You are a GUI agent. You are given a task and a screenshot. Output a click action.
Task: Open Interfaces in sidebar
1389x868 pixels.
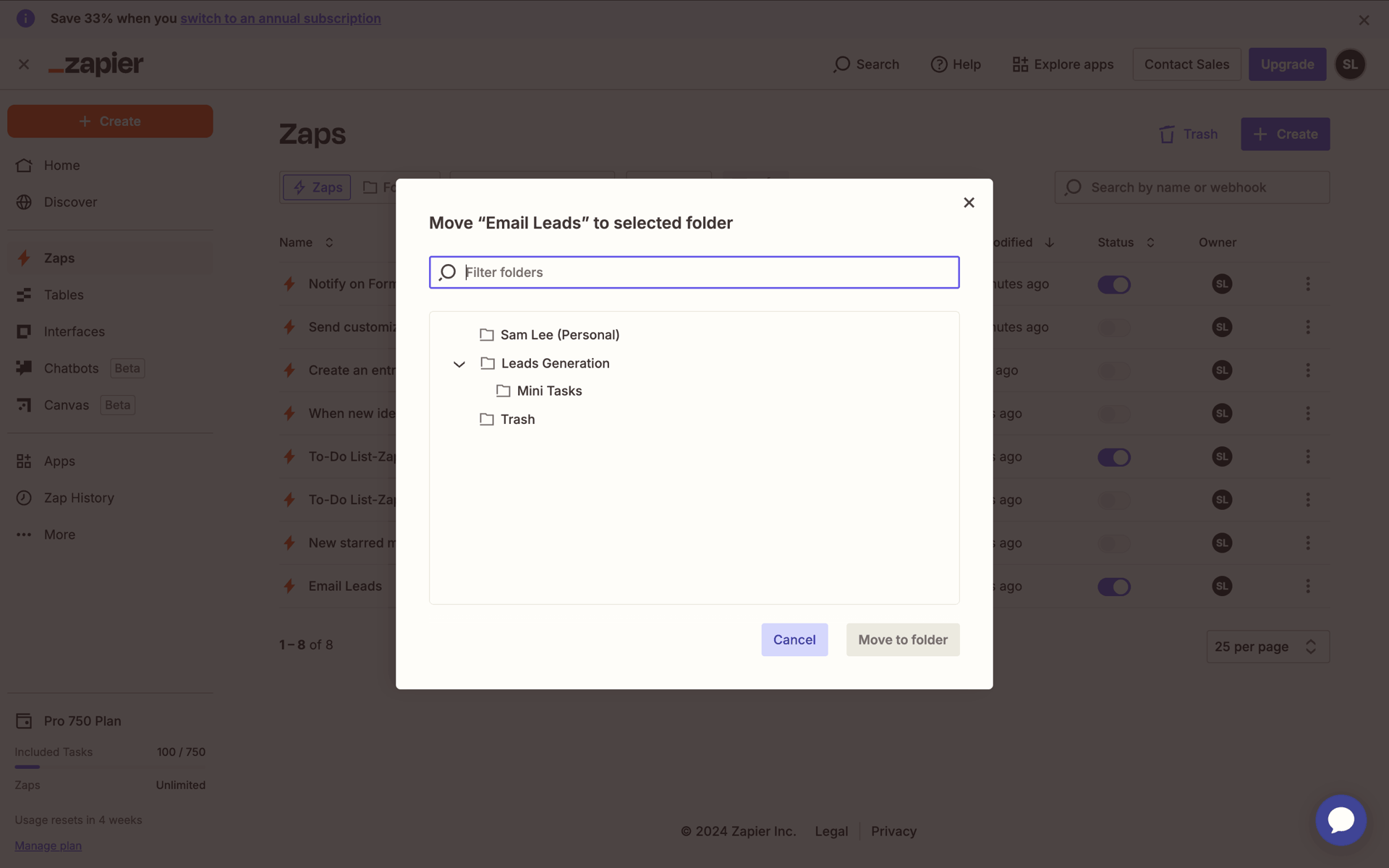click(x=110, y=332)
